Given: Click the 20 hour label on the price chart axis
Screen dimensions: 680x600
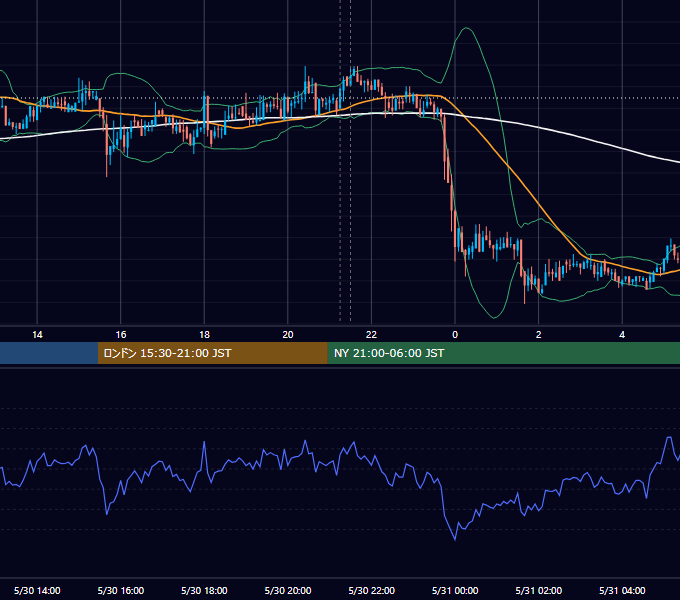Looking at the screenshot, I should coord(288,335).
